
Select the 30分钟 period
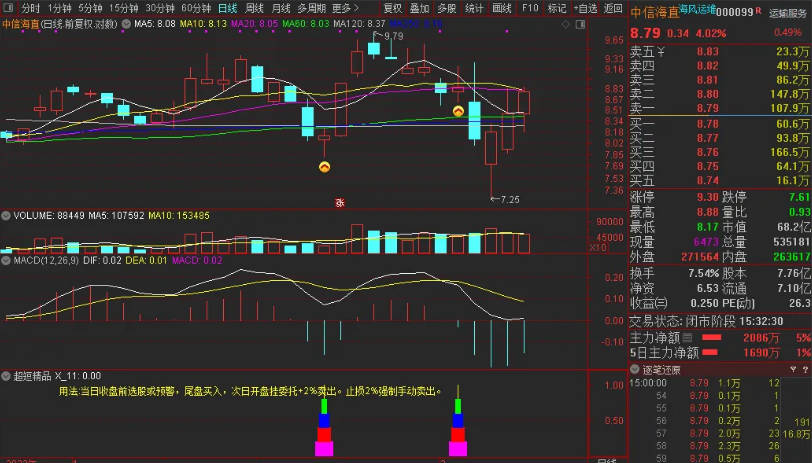160,8
